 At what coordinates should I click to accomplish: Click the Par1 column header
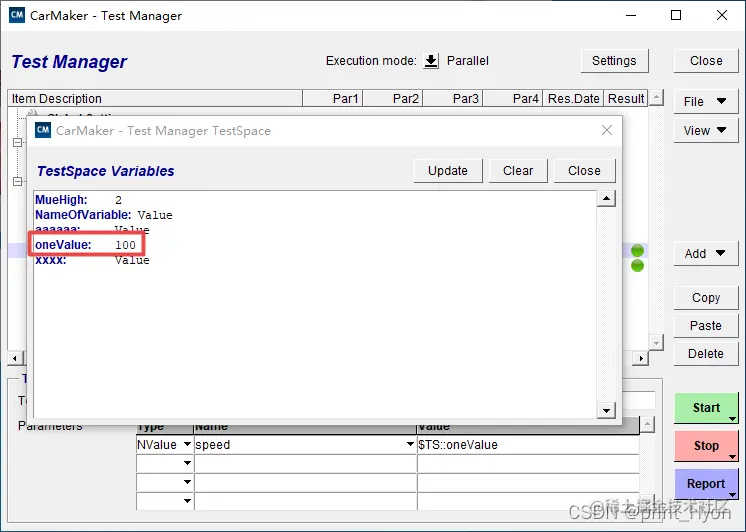click(333, 99)
